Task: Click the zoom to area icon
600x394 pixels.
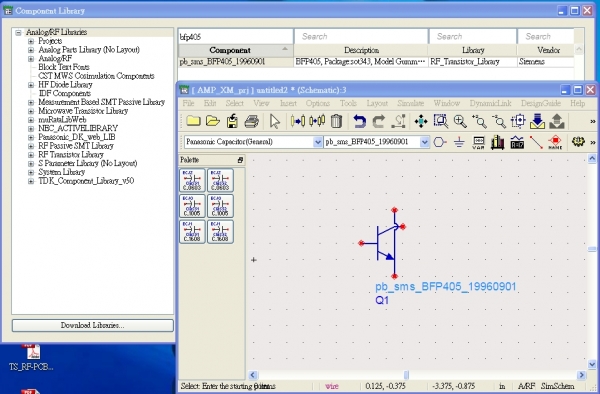Action: (x=440, y=121)
